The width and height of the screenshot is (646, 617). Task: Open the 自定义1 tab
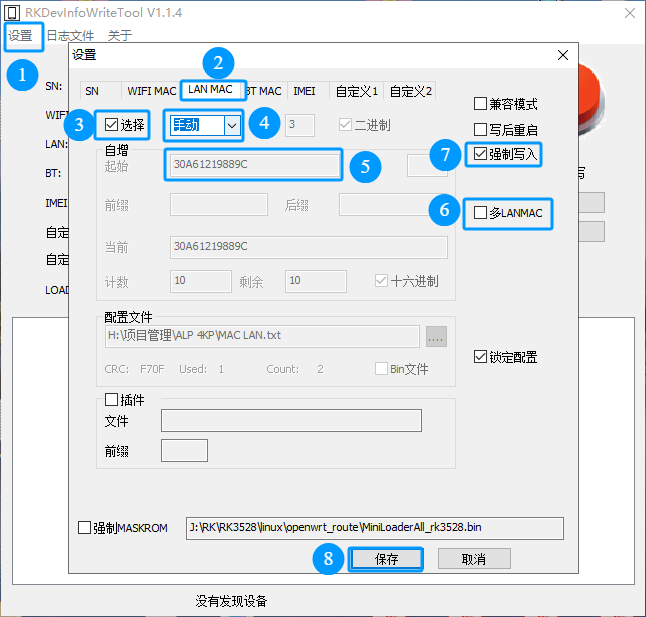pyautogui.click(x=357, y=91)
